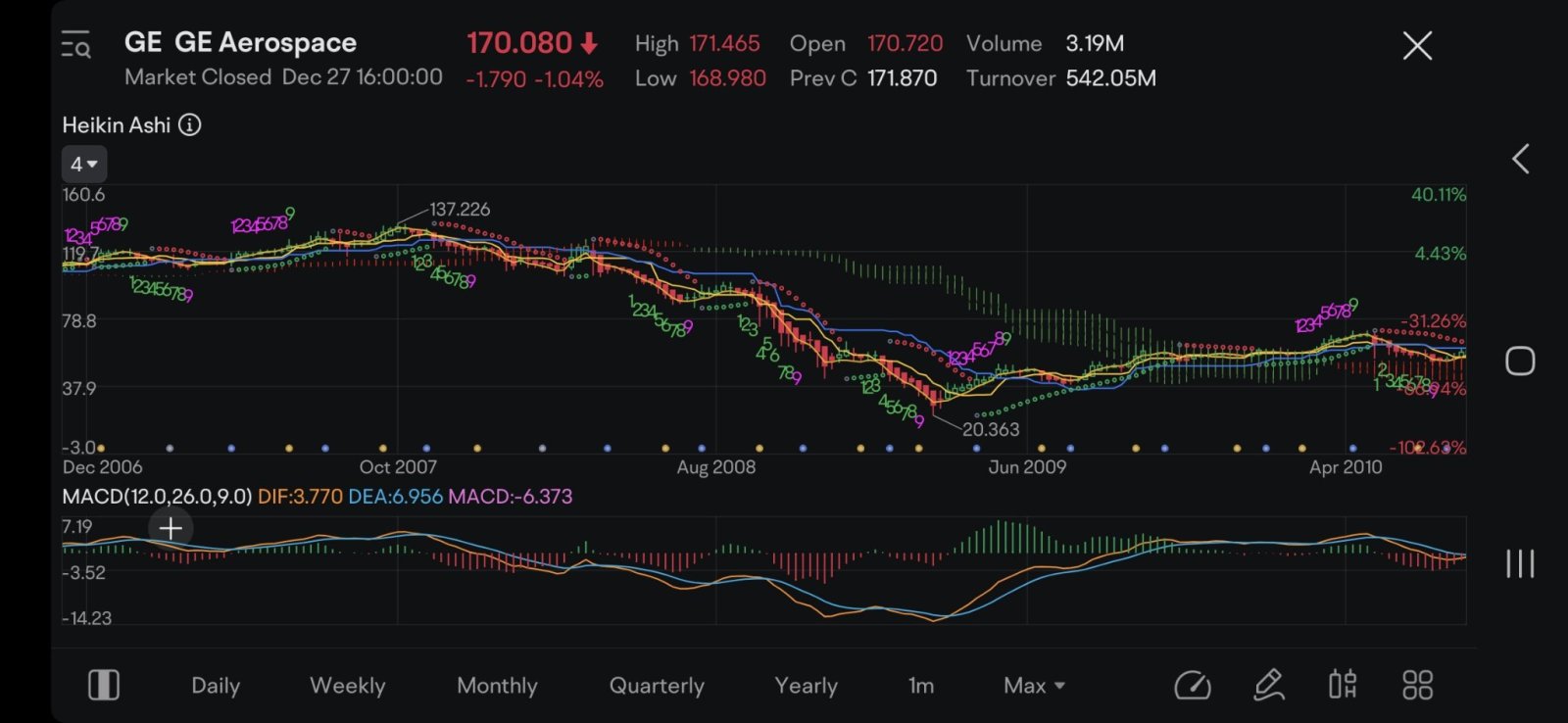Open the drawing pencil tool
Viewport: 1568px width, 723px height.
1269,685
